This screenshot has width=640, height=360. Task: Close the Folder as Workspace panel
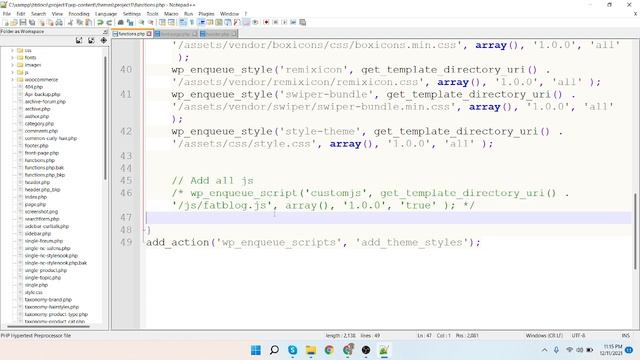point(106,31)
